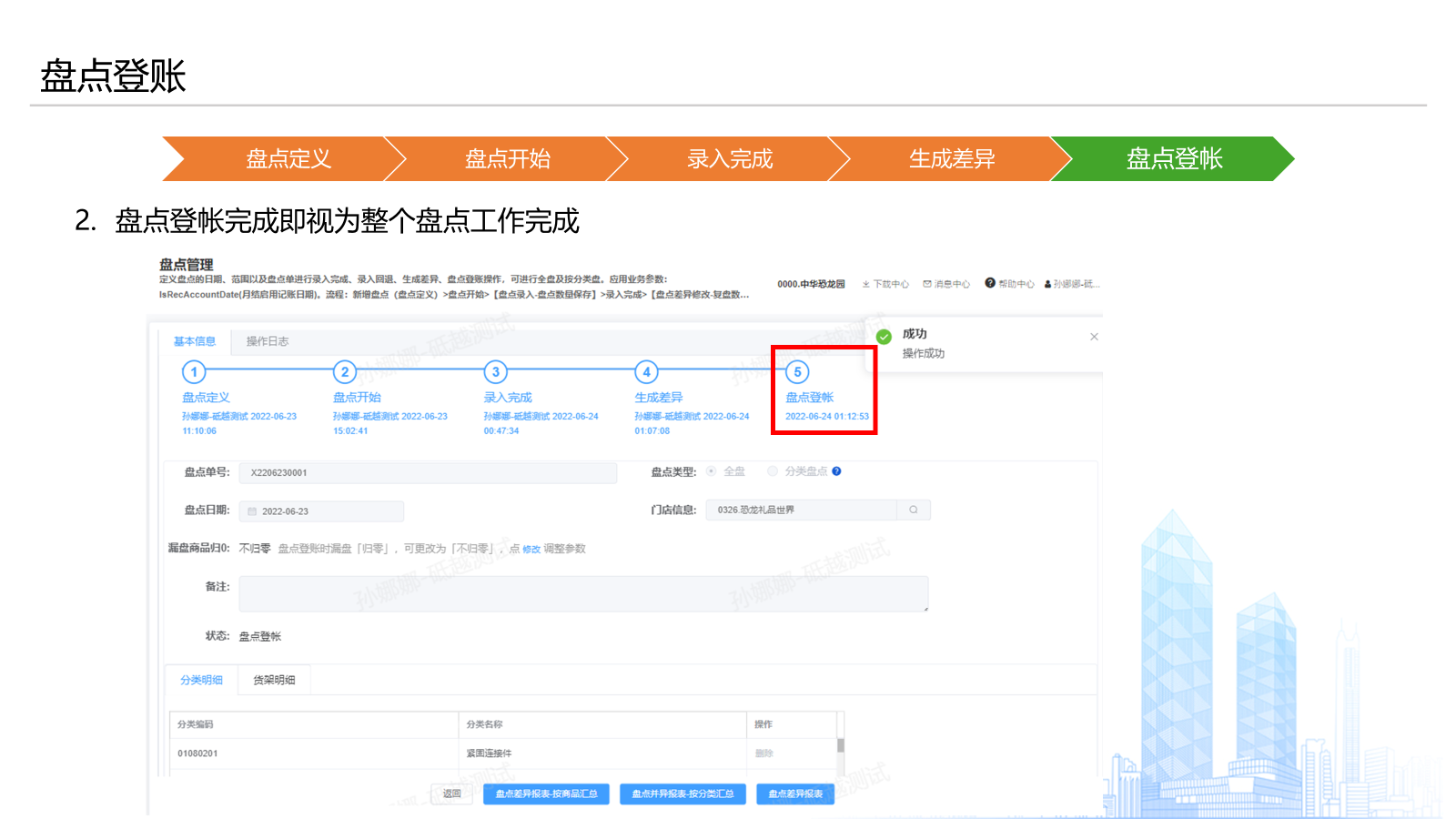Click the 删除 link in row 01080201
Screen dimensions: 1456x819
[764, 753]
